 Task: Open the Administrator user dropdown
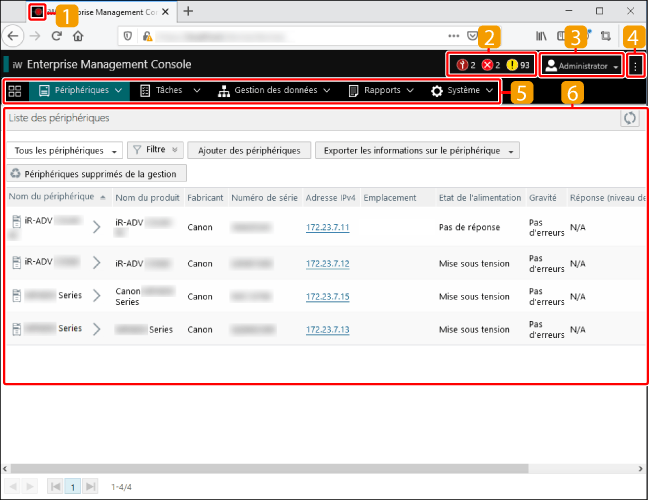[581, 65]
